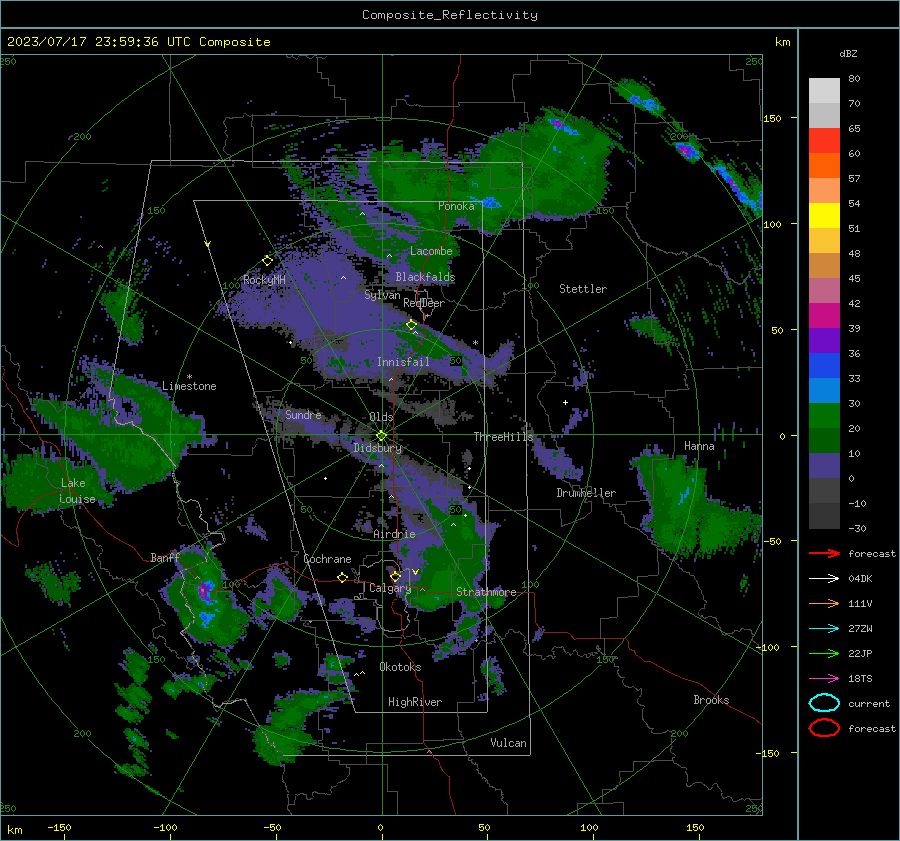The height and width of the screenshot is (841, 900).
Task: Click the Sylvan label on the map
Action: coord(382,295)
